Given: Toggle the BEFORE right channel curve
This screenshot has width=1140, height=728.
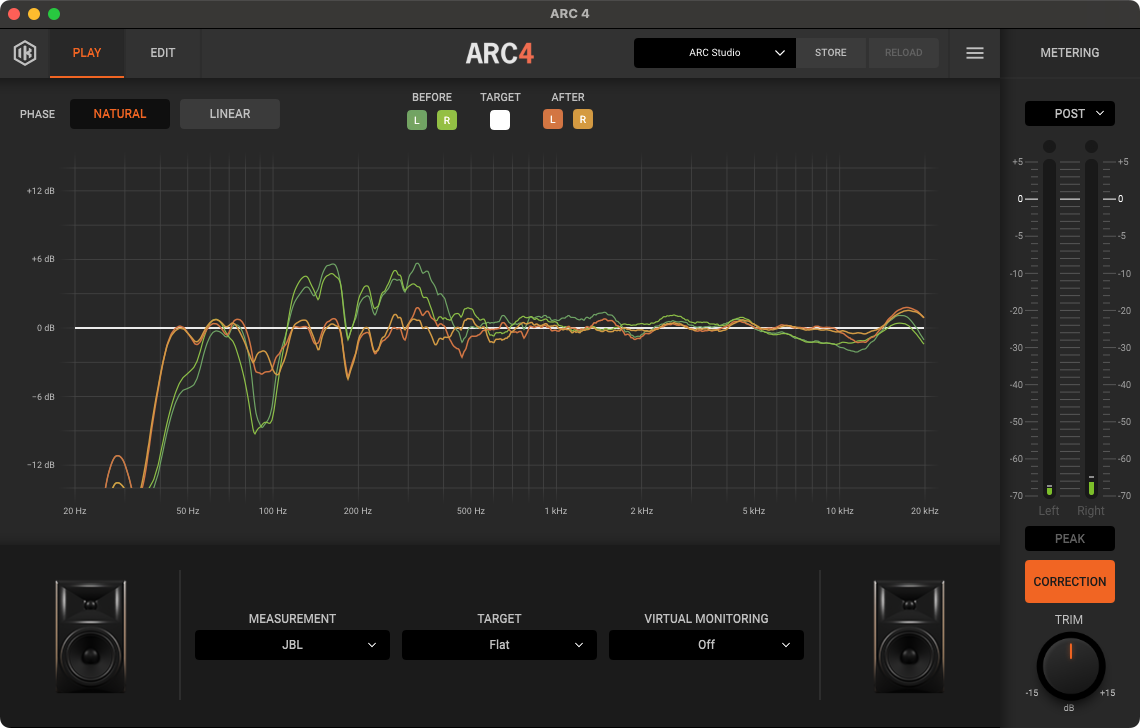Looking at the screenshot, I should pos(446,120).
